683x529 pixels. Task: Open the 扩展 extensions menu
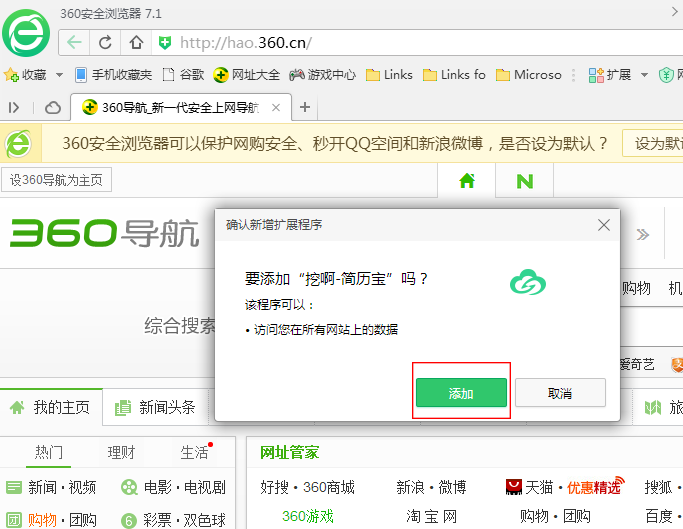pos(610,74)
